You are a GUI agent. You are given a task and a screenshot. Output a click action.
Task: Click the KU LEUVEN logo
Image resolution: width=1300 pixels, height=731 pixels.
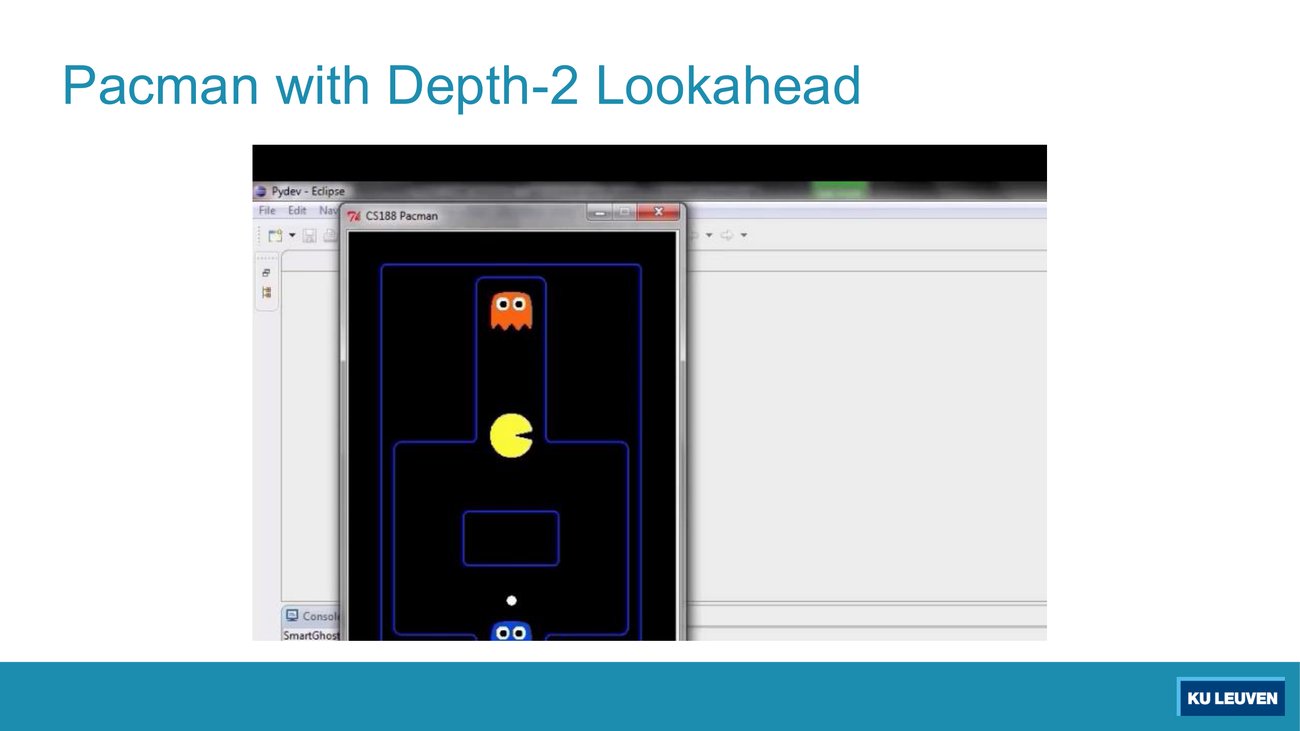point(1231,697)
